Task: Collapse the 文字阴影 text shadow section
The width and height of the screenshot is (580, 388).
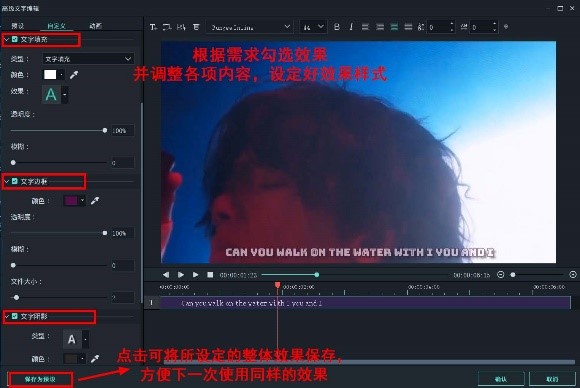Action: click(7, 316)
